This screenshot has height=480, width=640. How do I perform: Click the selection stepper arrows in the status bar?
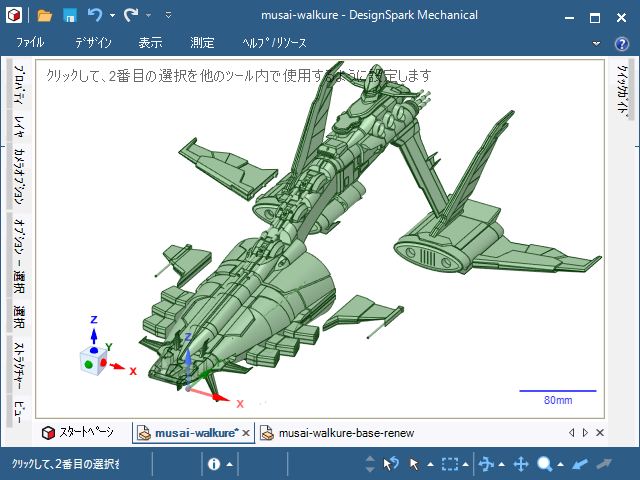[x=370, y=464]
